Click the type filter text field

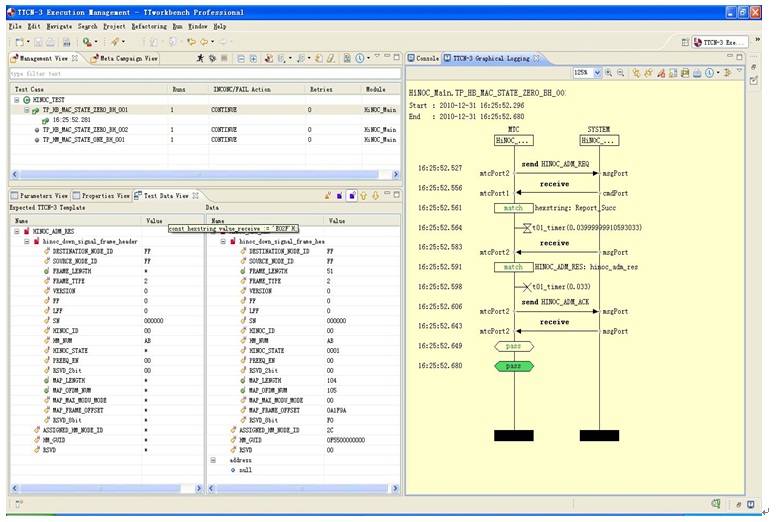click(x=205, y=74)
